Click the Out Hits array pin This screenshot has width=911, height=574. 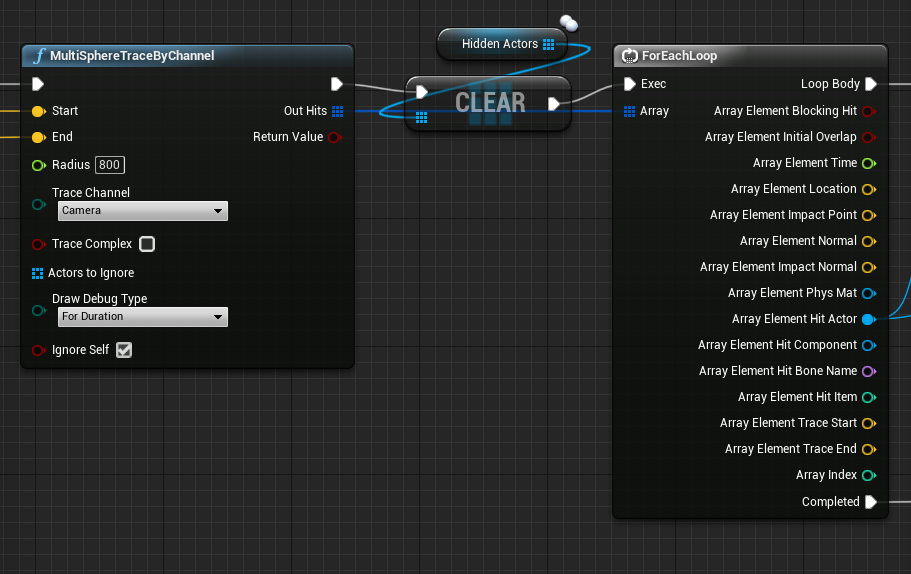click(337, 111)
